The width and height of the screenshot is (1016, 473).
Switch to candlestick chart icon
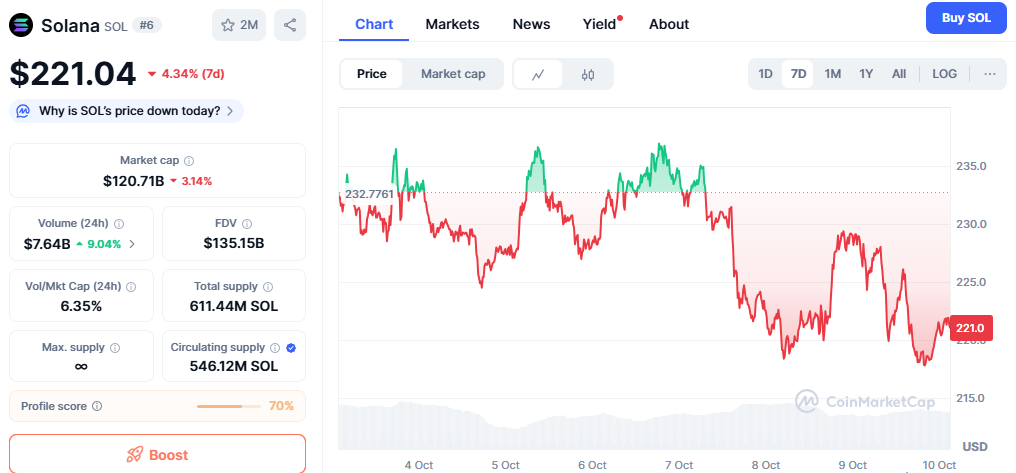coord(588,74)
